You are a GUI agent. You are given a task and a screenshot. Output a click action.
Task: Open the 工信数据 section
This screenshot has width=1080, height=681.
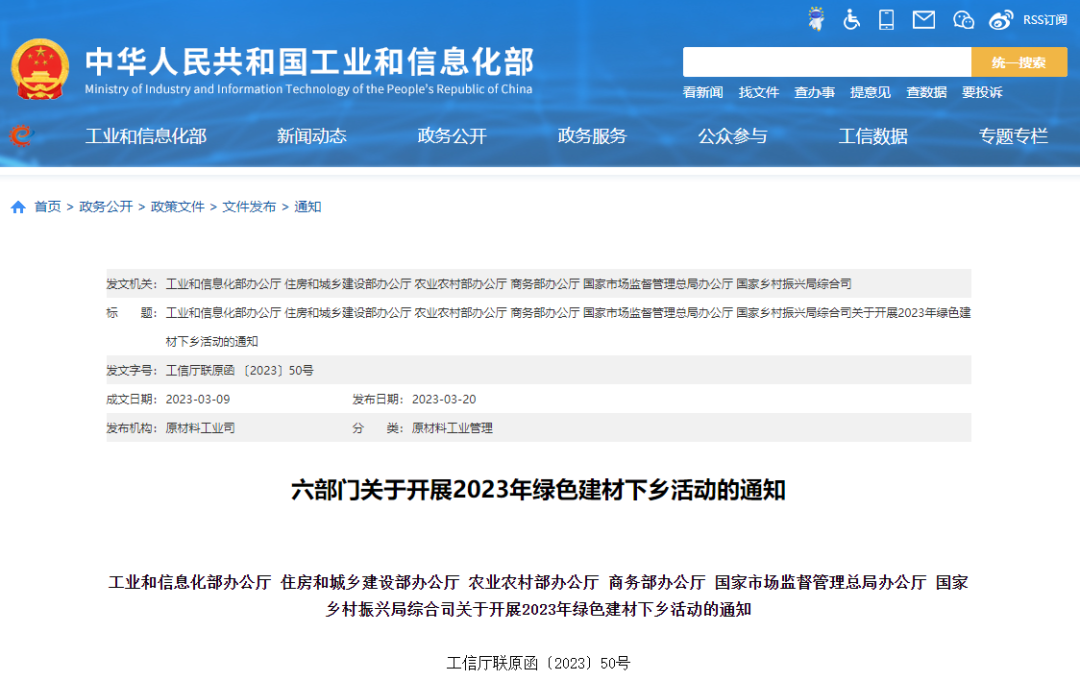pos(873,137)
